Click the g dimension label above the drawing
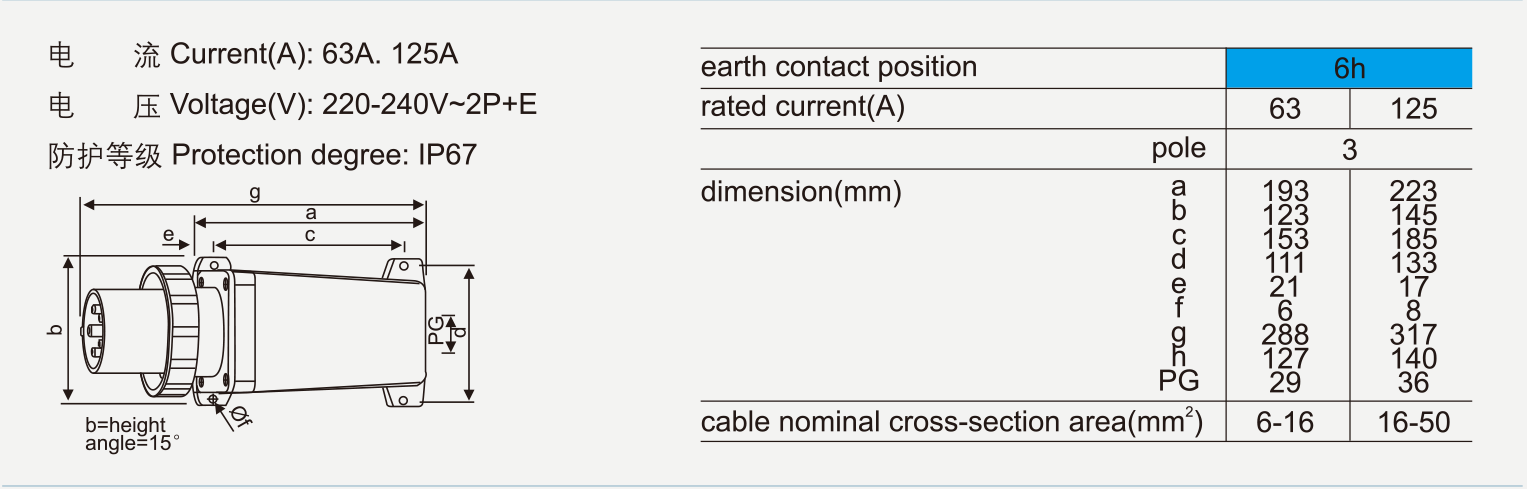 (x=255, y=192)
